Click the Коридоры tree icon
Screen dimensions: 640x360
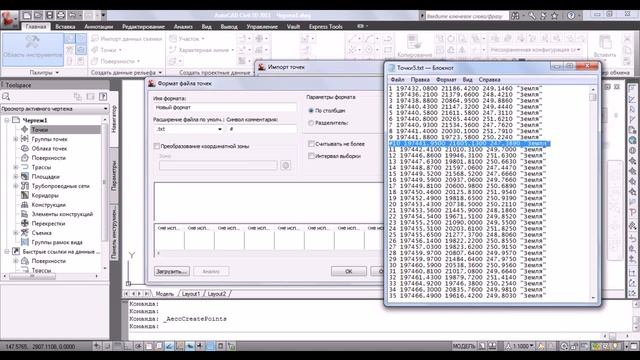pyautogui.click(x=24, y=196)
